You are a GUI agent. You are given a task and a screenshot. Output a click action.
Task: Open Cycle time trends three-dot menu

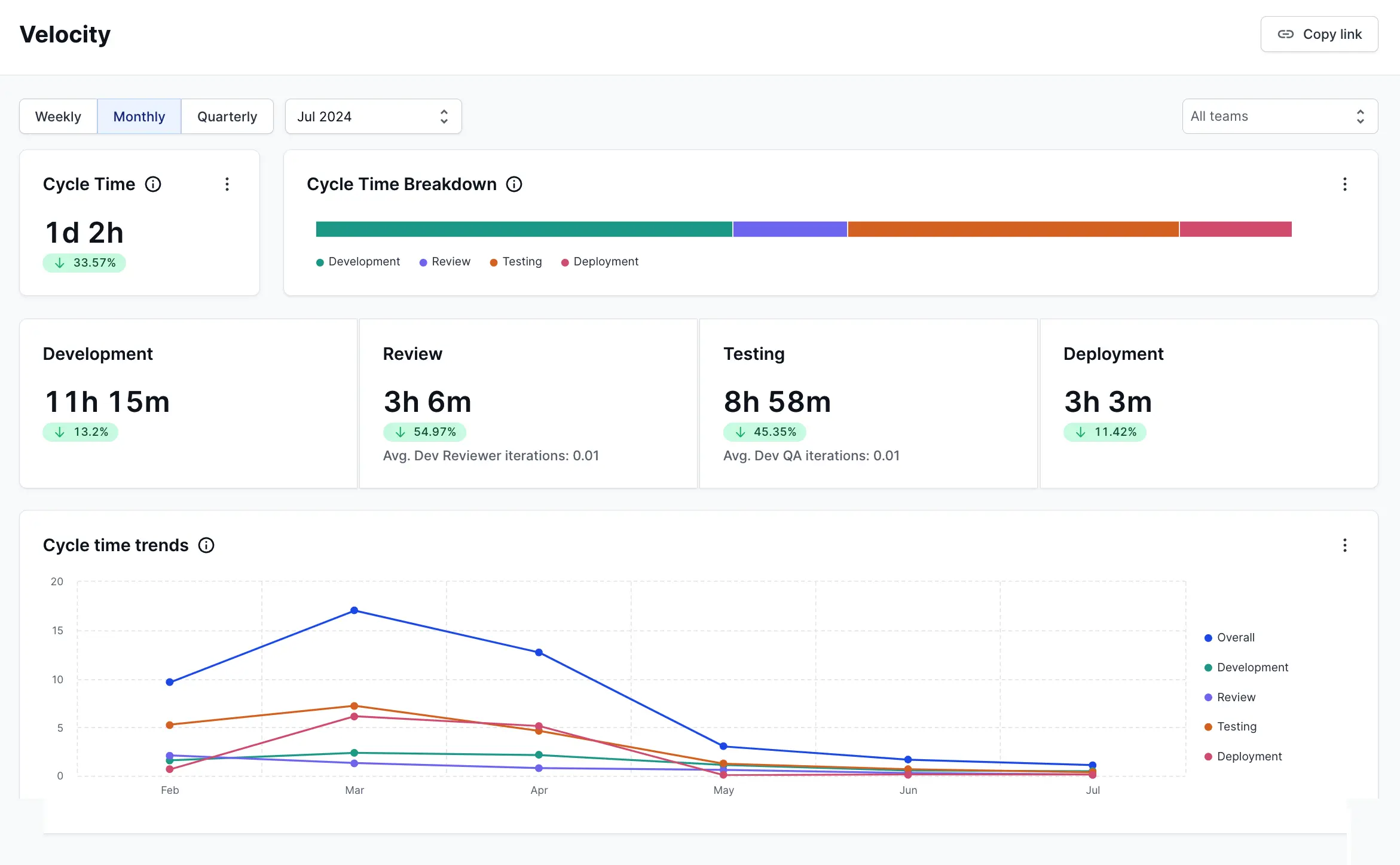[1344, 545]
